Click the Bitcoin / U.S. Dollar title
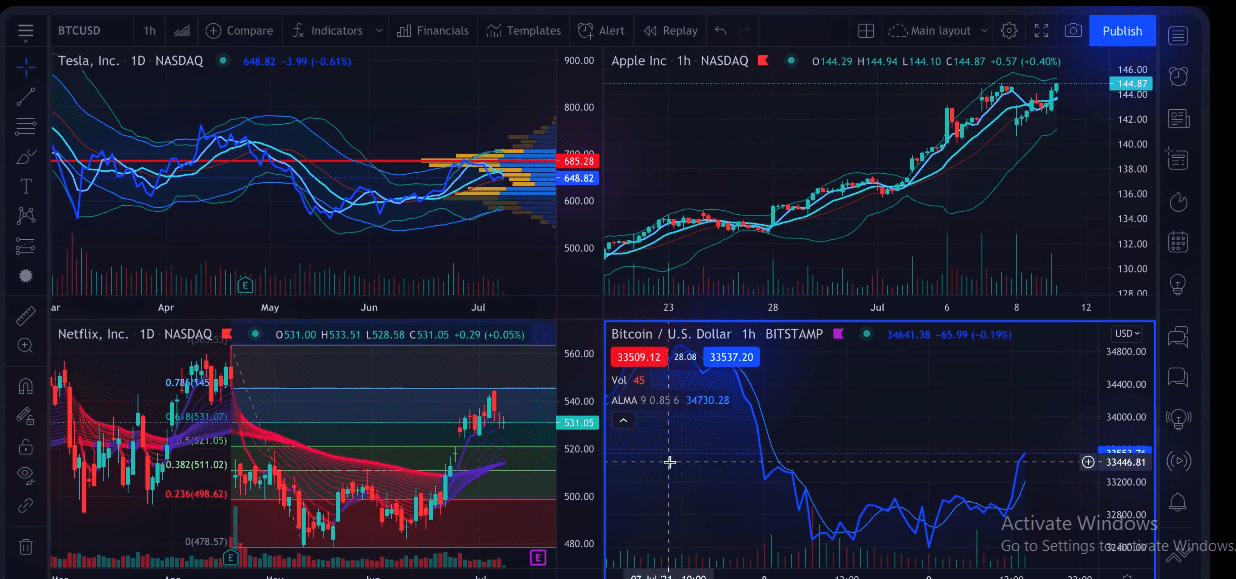The height and width of the screenshot is (579, 1236). pos(669,334)
